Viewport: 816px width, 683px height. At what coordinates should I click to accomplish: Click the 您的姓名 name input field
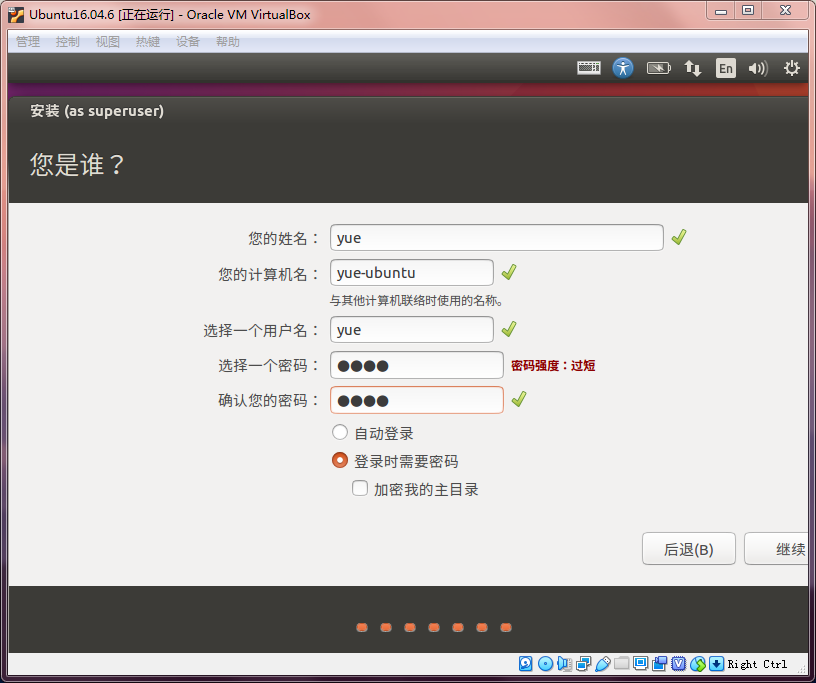tap(496, 237)
